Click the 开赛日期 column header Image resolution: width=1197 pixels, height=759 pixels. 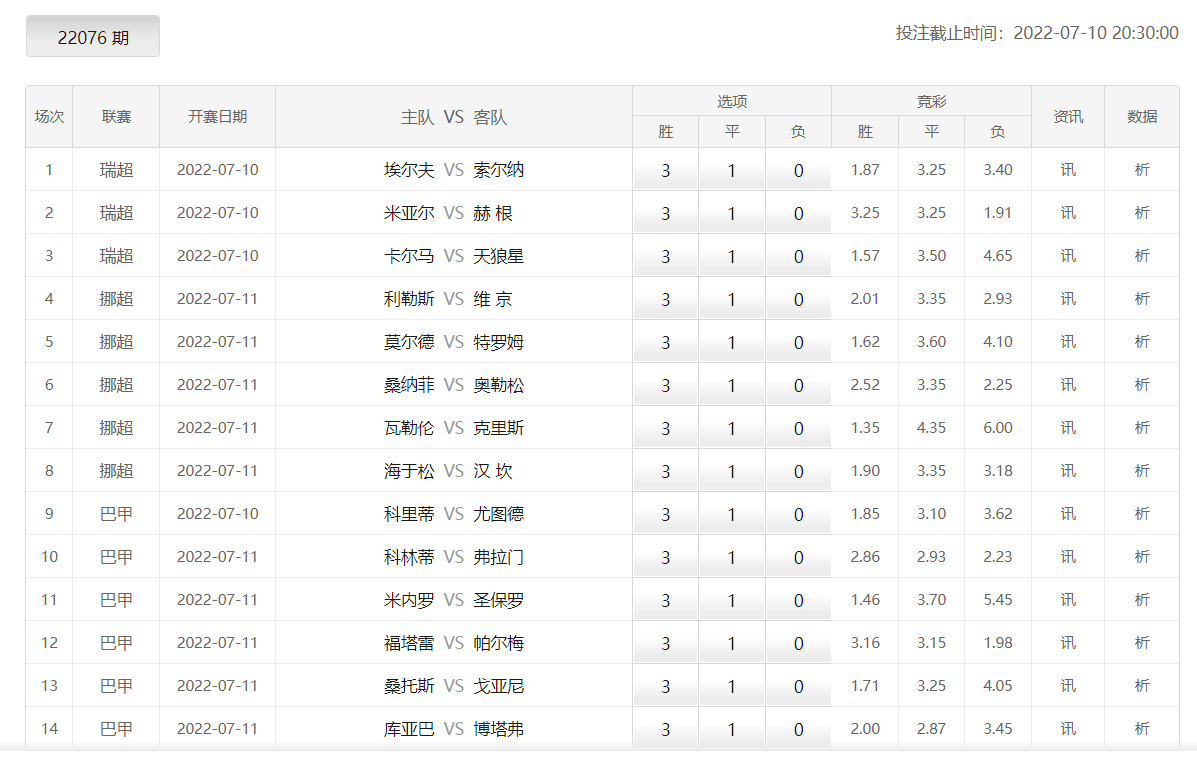[x=218, y=117]
